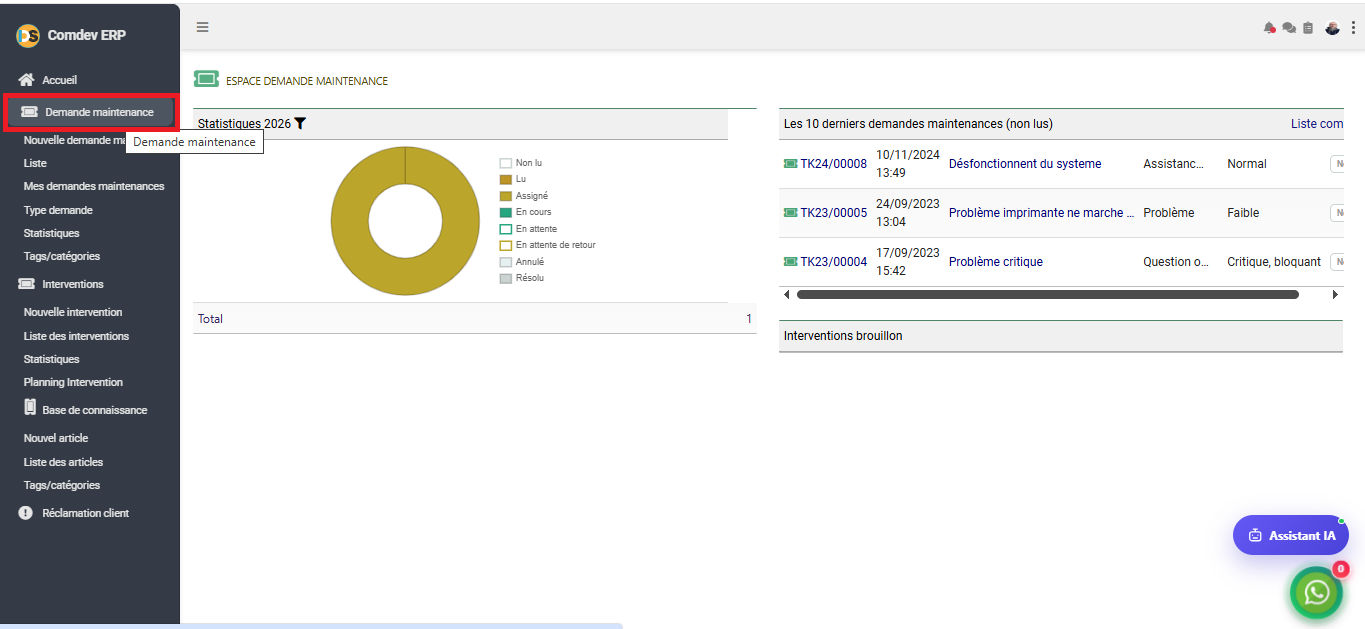Open Tags/catégories under Demande maintenance
The width and height of the screenshot is (1365, 629).
(x=62, y=256)
